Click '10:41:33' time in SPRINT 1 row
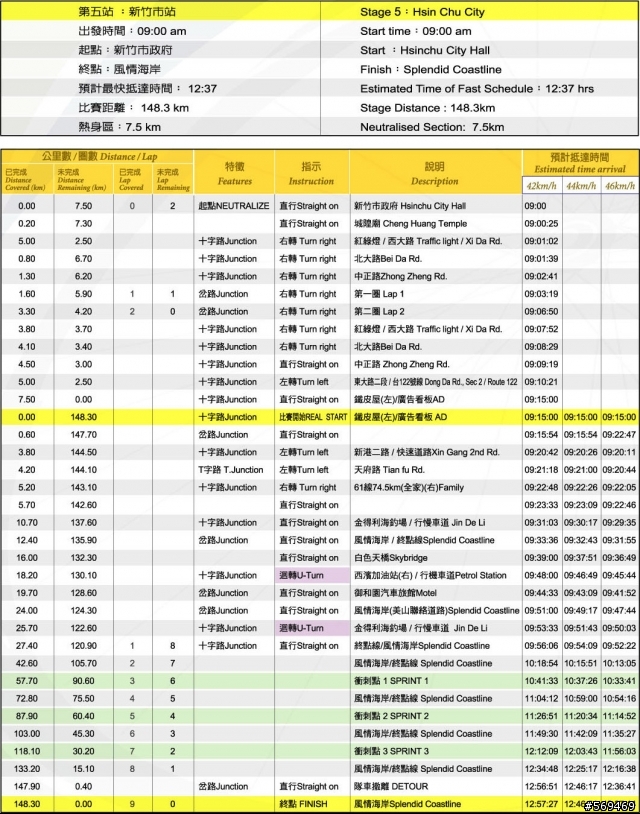Screen dimensions: 640x814 coord(541,681)
